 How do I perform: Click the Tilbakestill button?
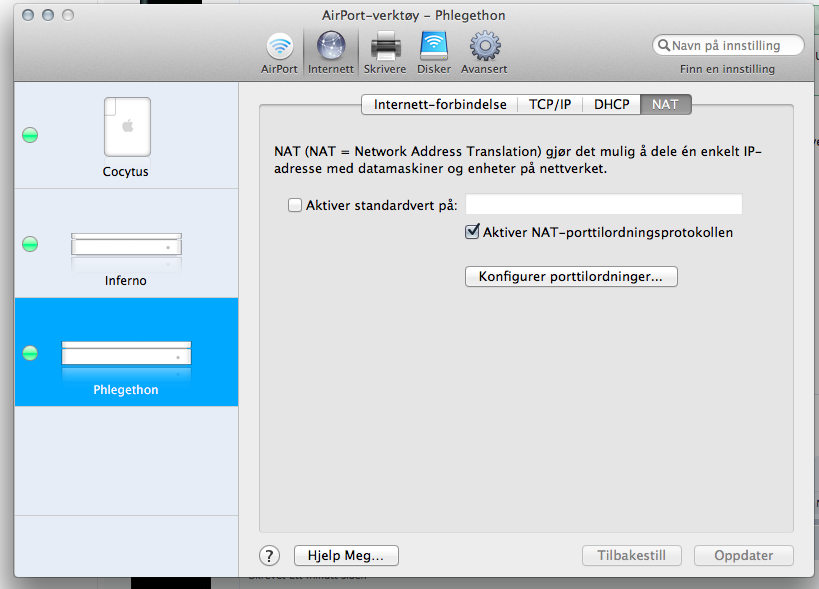[632, 556]
